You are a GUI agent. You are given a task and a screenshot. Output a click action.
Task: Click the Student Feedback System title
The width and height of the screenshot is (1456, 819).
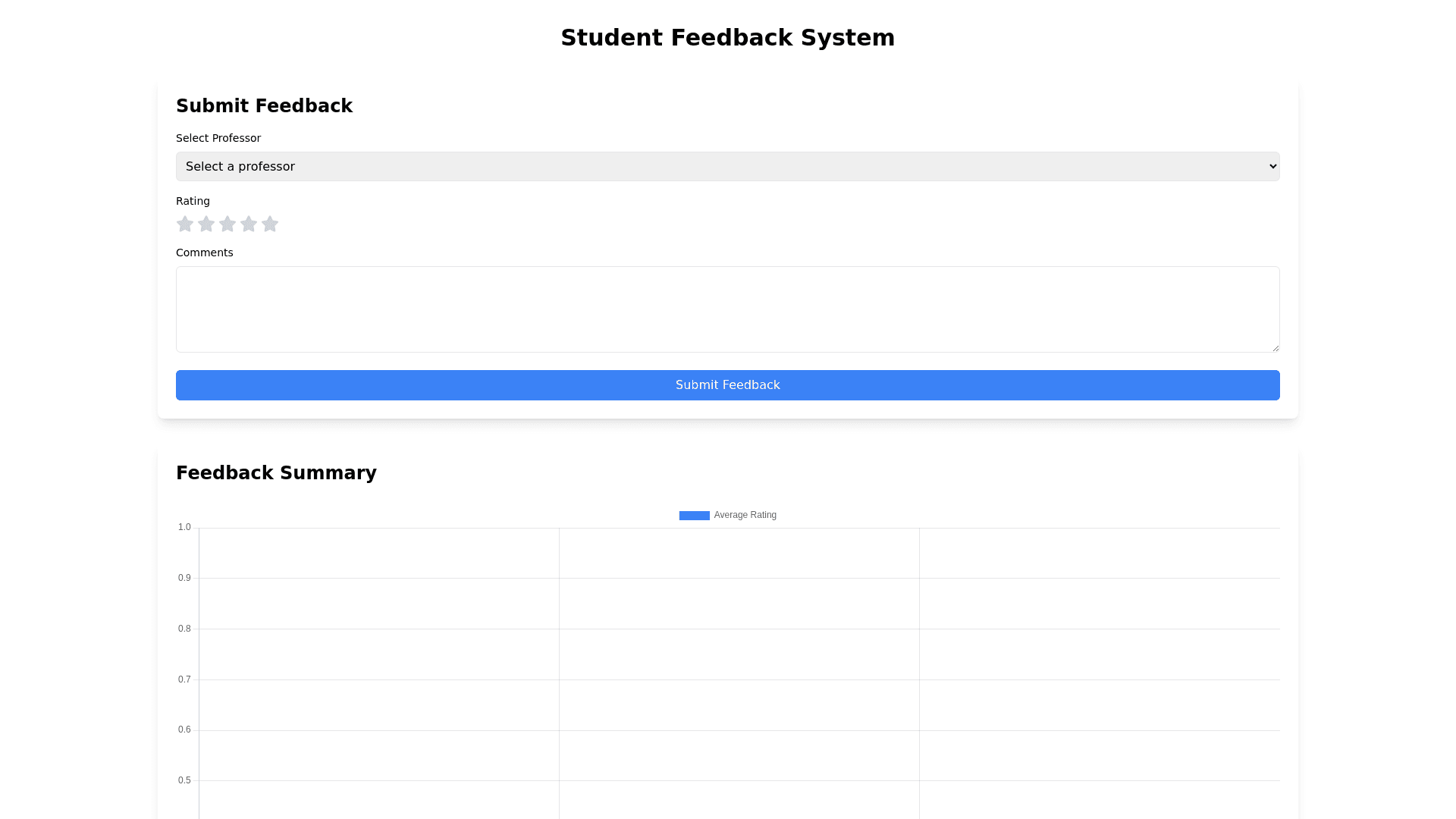click(727, 38)
